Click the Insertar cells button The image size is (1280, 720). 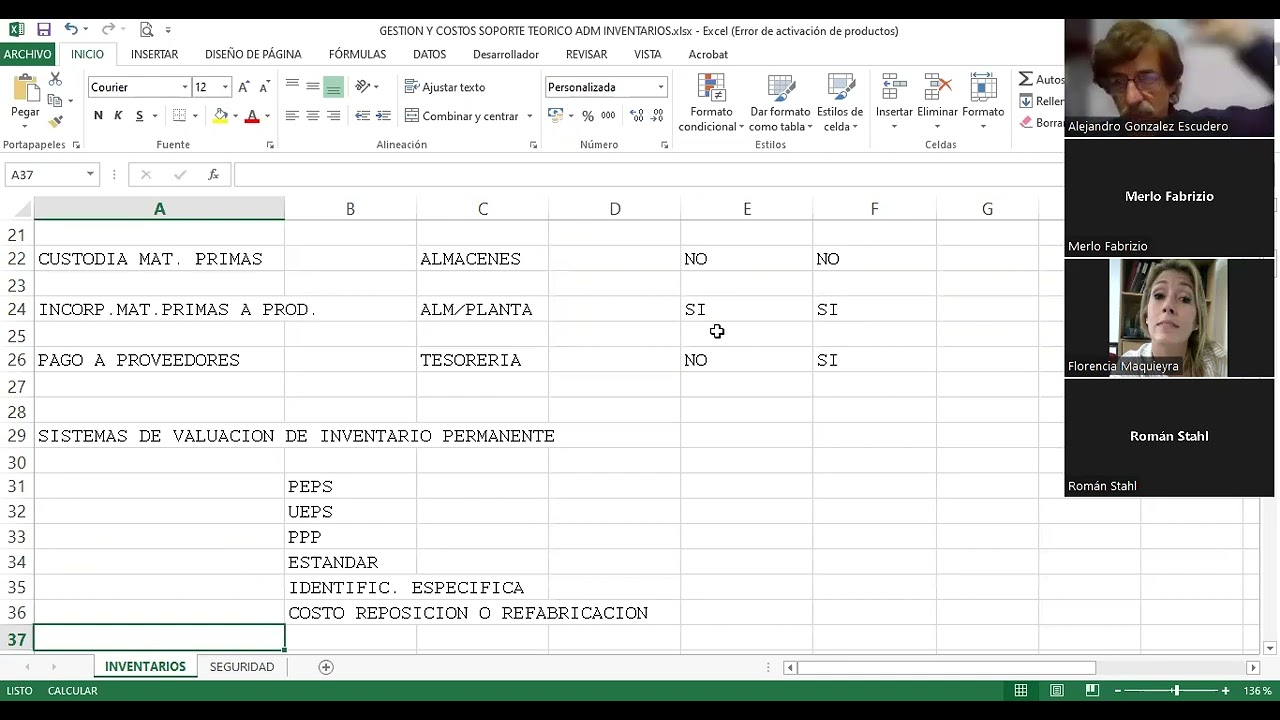(x=894, y=103)
